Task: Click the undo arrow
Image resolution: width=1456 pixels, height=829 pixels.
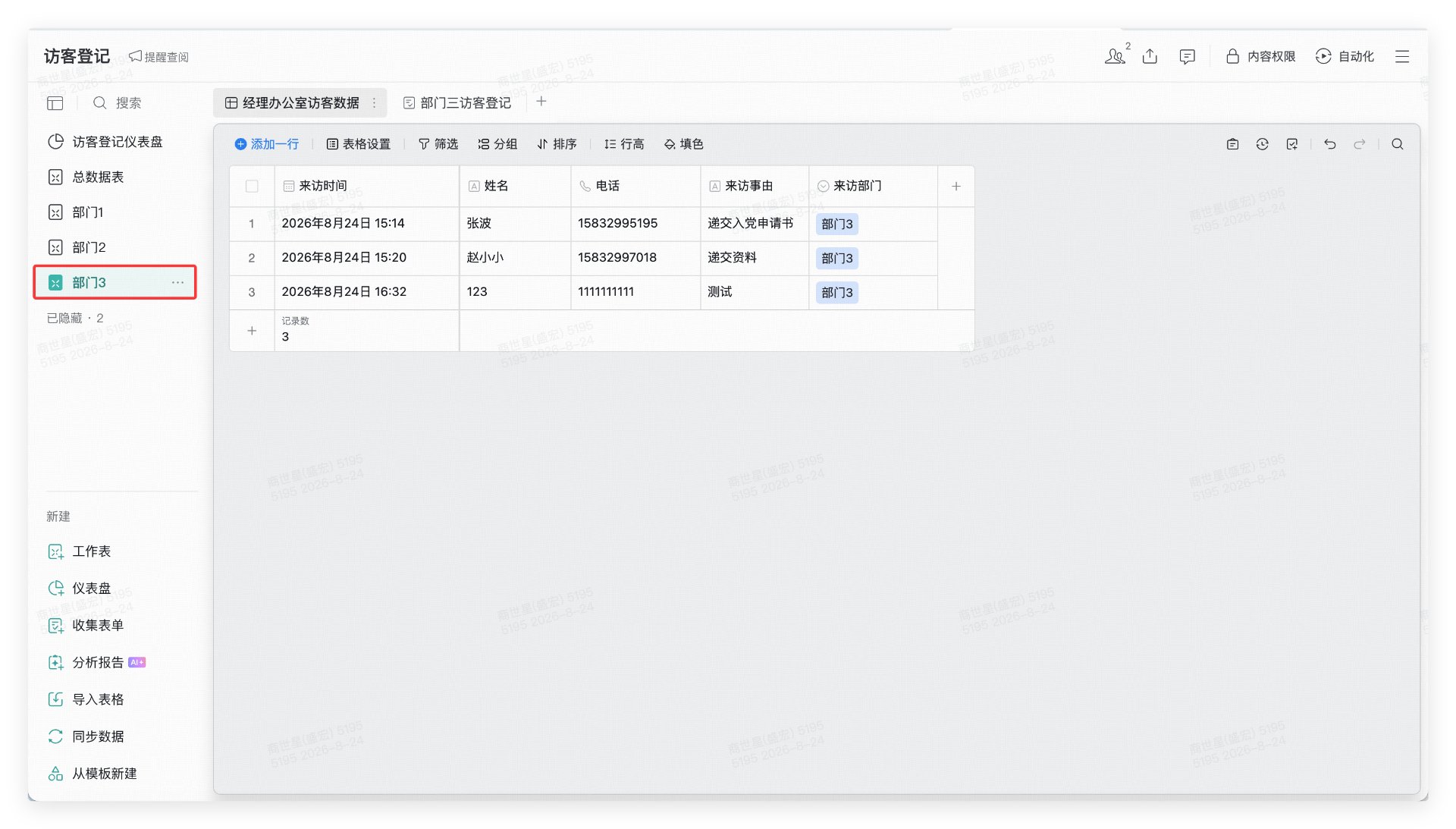Action: (x=1330, y=144)
